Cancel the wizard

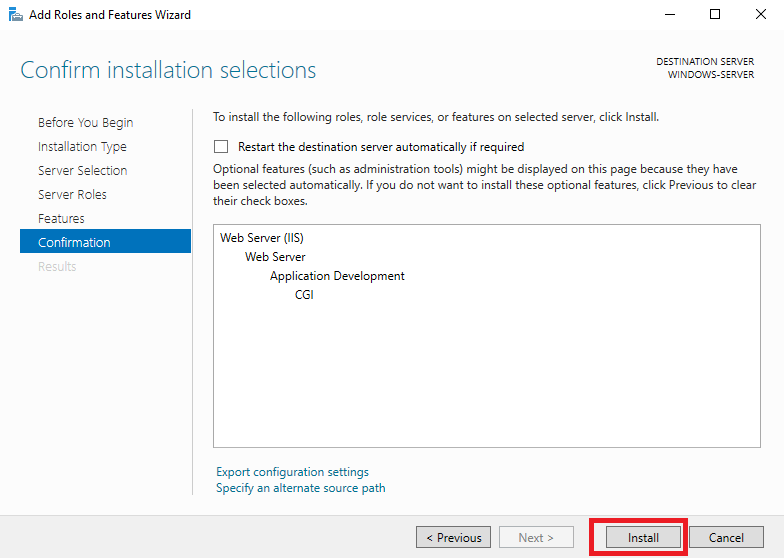726,538
